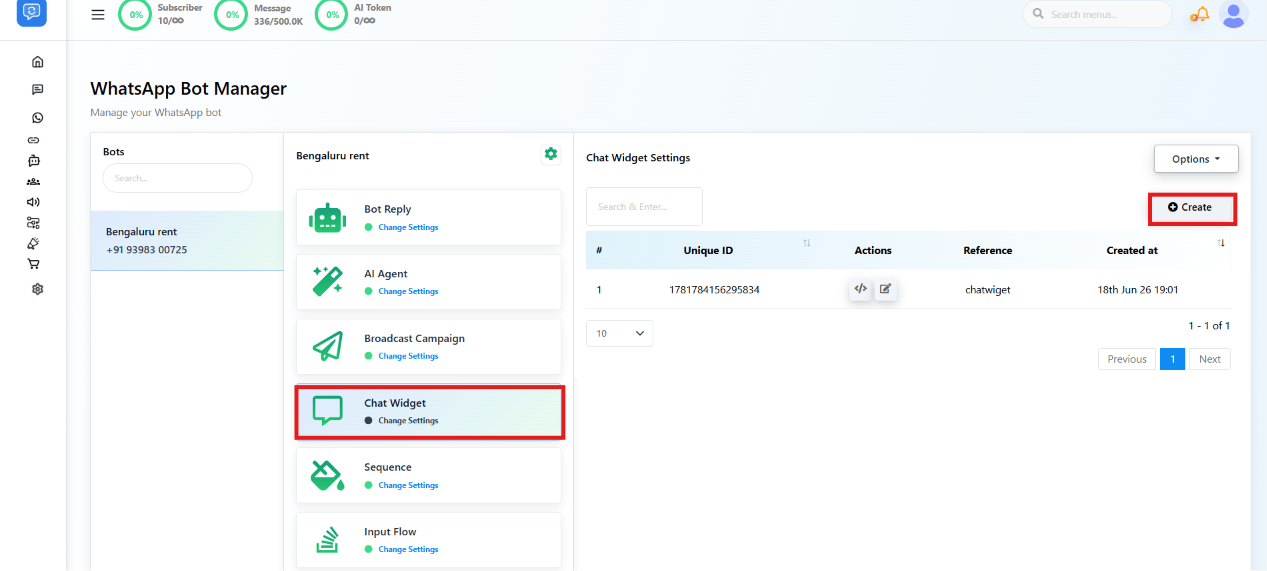
Task: Click the 18th Jun 26 19:01 date cell
Action: (x=1138, y=290)
